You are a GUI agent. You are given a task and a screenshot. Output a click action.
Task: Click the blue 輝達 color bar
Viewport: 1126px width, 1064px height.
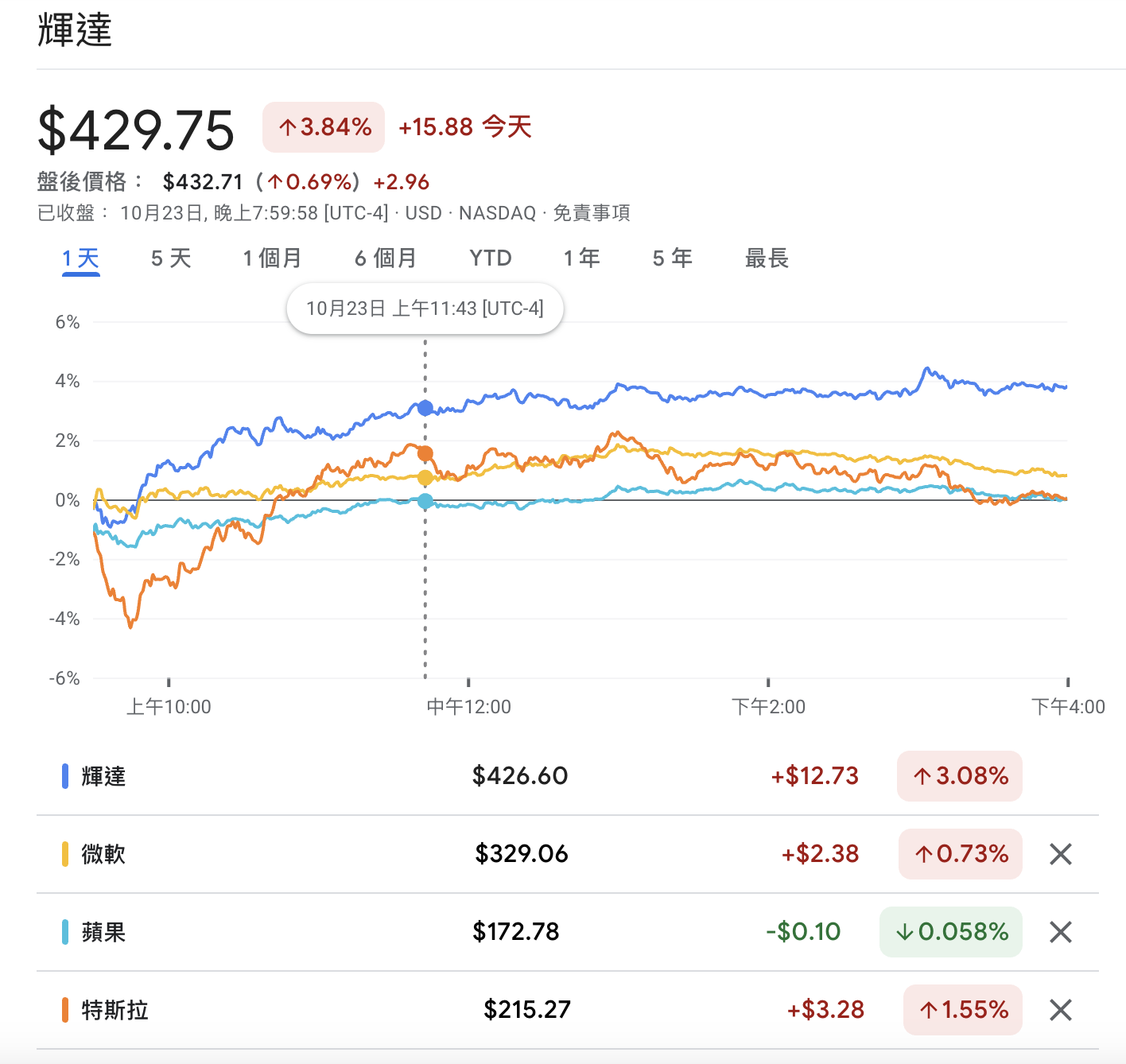pyautogui.click(x=65, y=776)
